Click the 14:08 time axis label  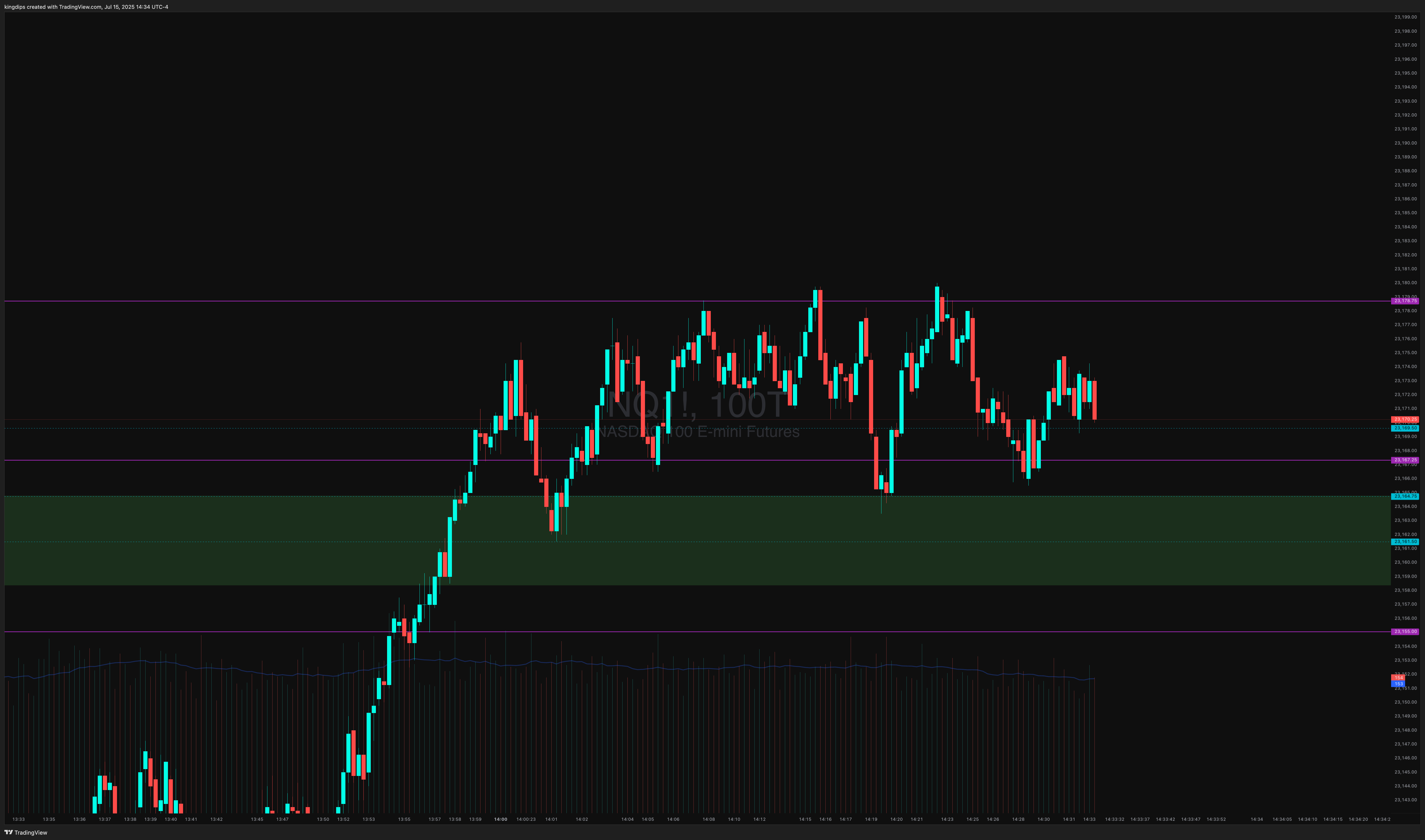coord(709,819)
